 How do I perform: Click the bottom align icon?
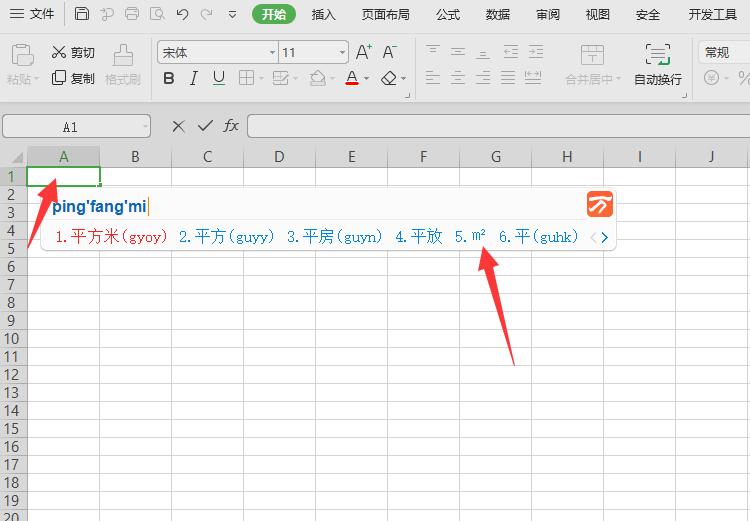483,52
